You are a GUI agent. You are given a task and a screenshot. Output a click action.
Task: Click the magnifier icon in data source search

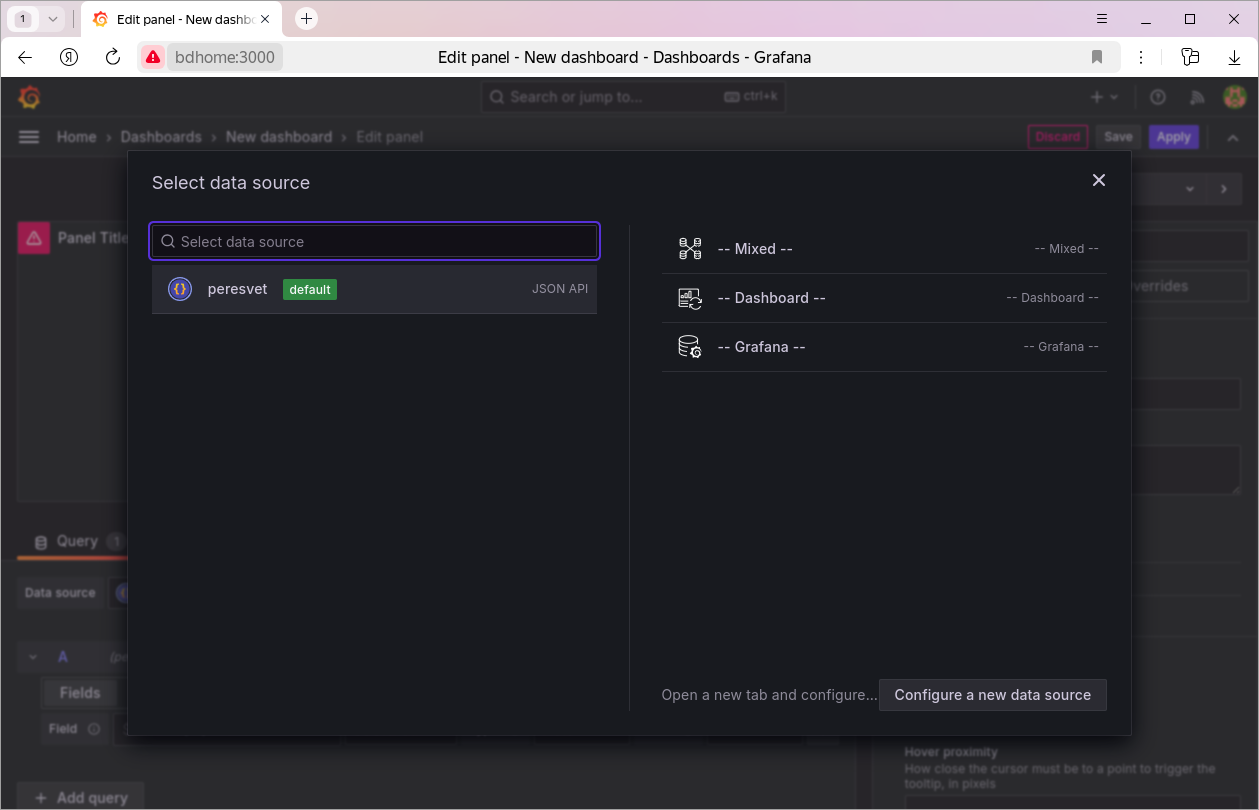click(x=168, y=241)
